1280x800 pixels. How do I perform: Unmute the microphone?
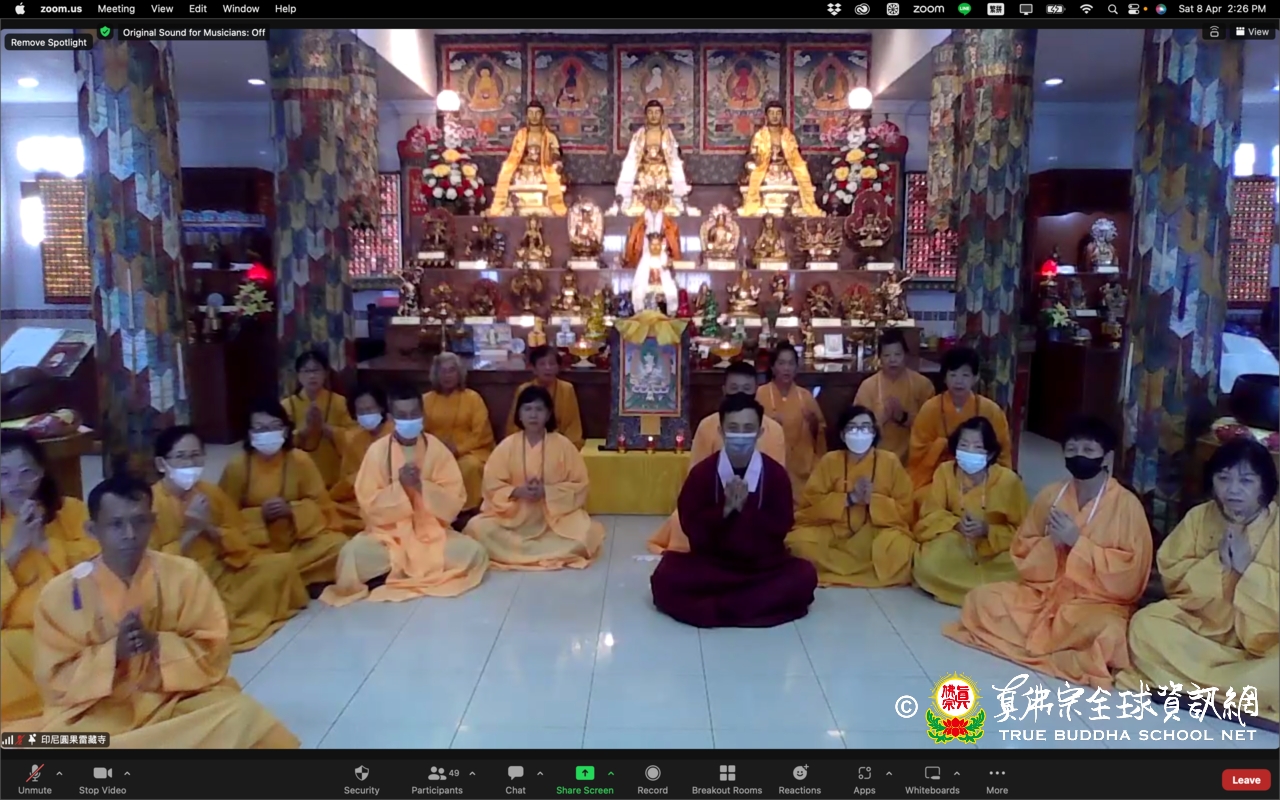click(34, 774)
